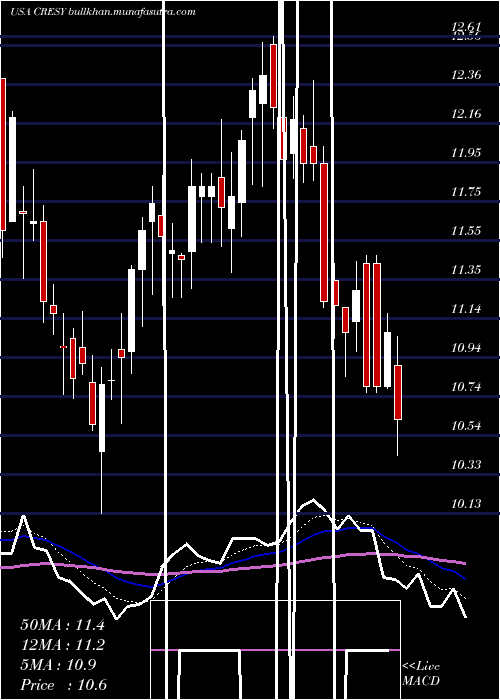Click the <<Live MACD label
Viewport: 500px width, 700px height.
(421, 673)
